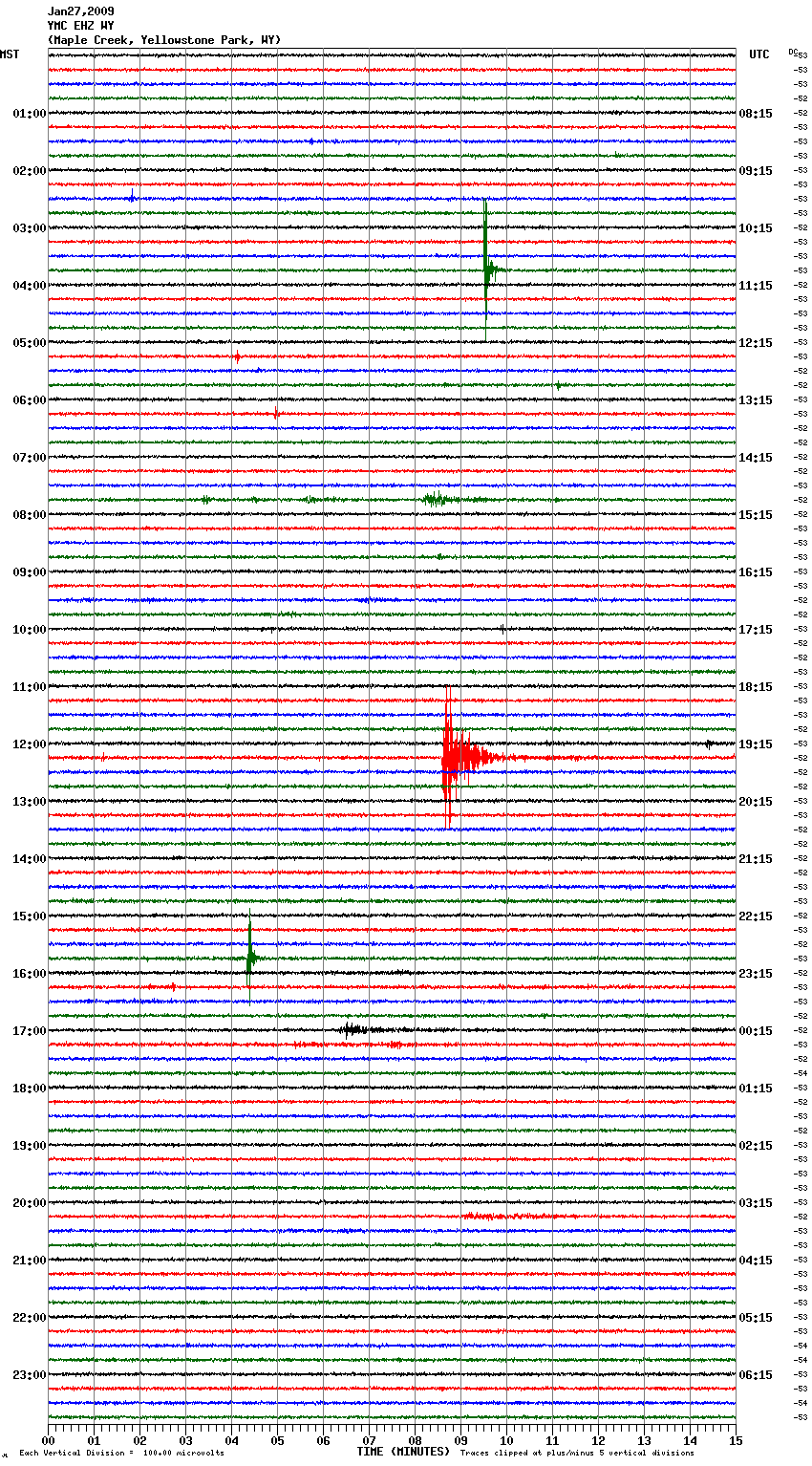Click the "00:15" UTC time label
Viewport: 812px width, 1466px height.
click(756, 1031)
